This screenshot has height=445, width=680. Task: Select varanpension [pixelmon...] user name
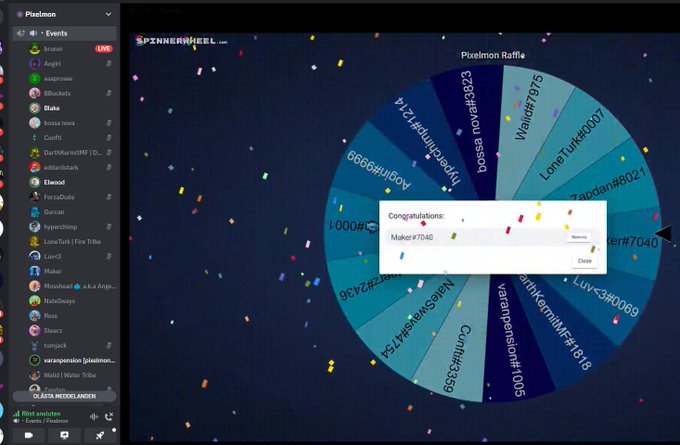click(79, 360)
